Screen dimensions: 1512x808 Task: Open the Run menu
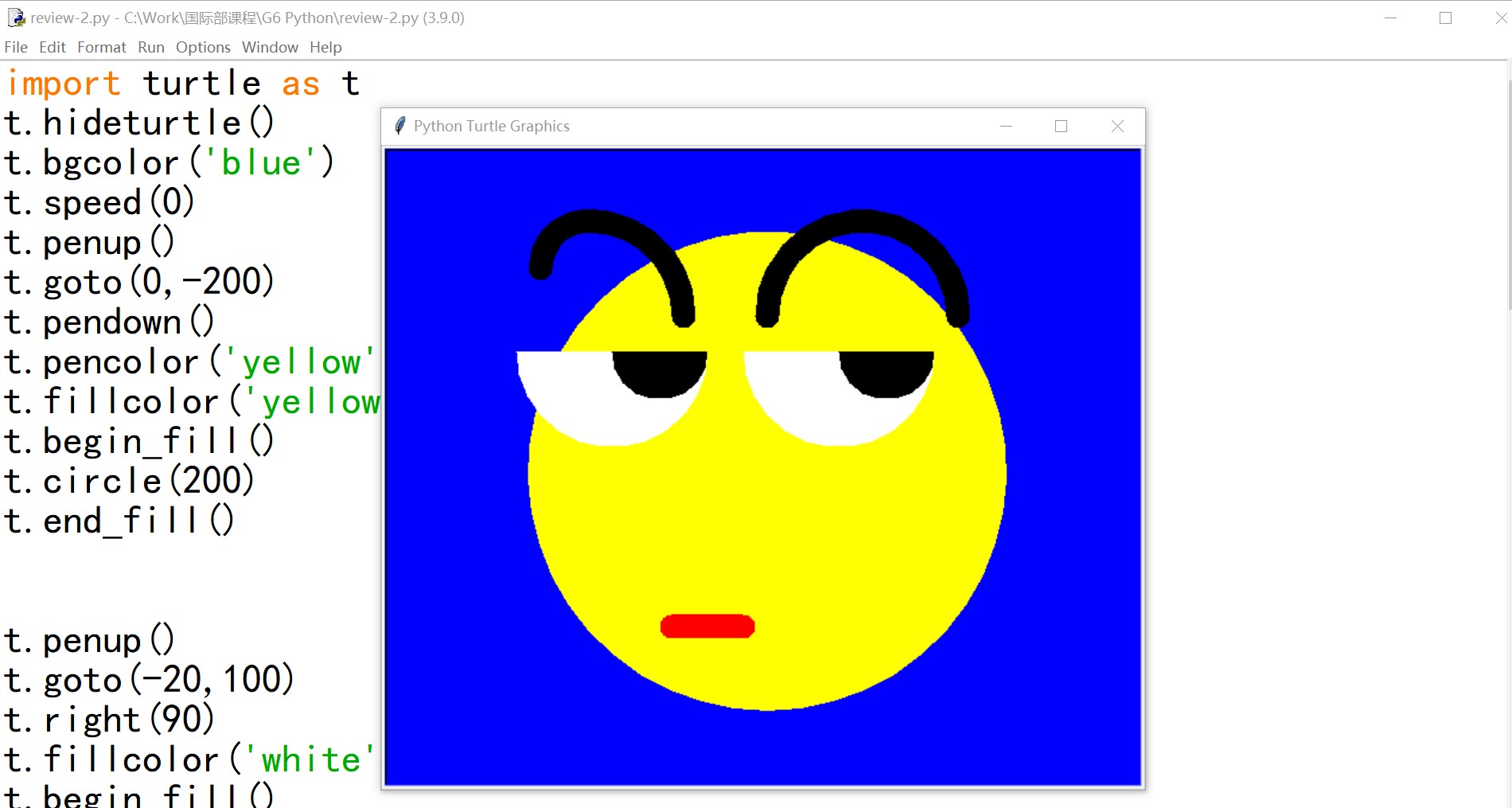pyautogui.click(x=150, y=48)
